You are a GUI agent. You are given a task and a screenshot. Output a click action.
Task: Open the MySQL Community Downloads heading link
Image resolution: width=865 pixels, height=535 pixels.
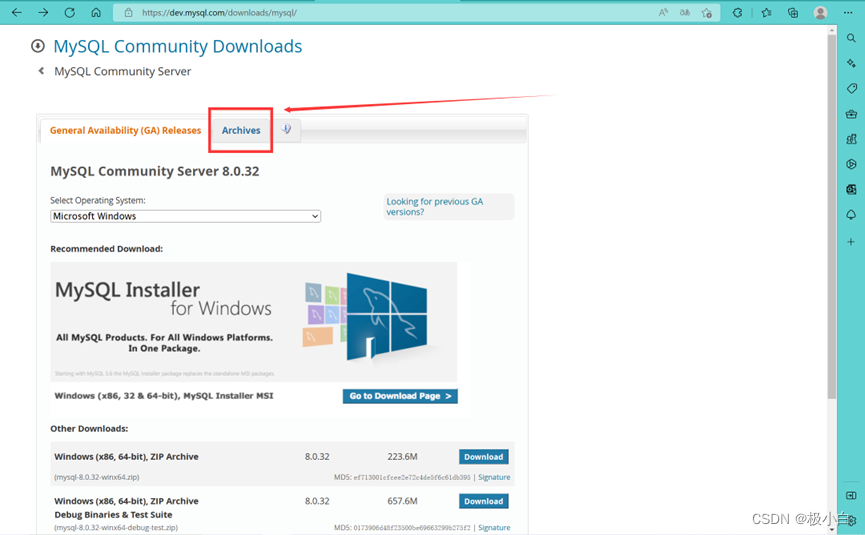click(178, 46)
